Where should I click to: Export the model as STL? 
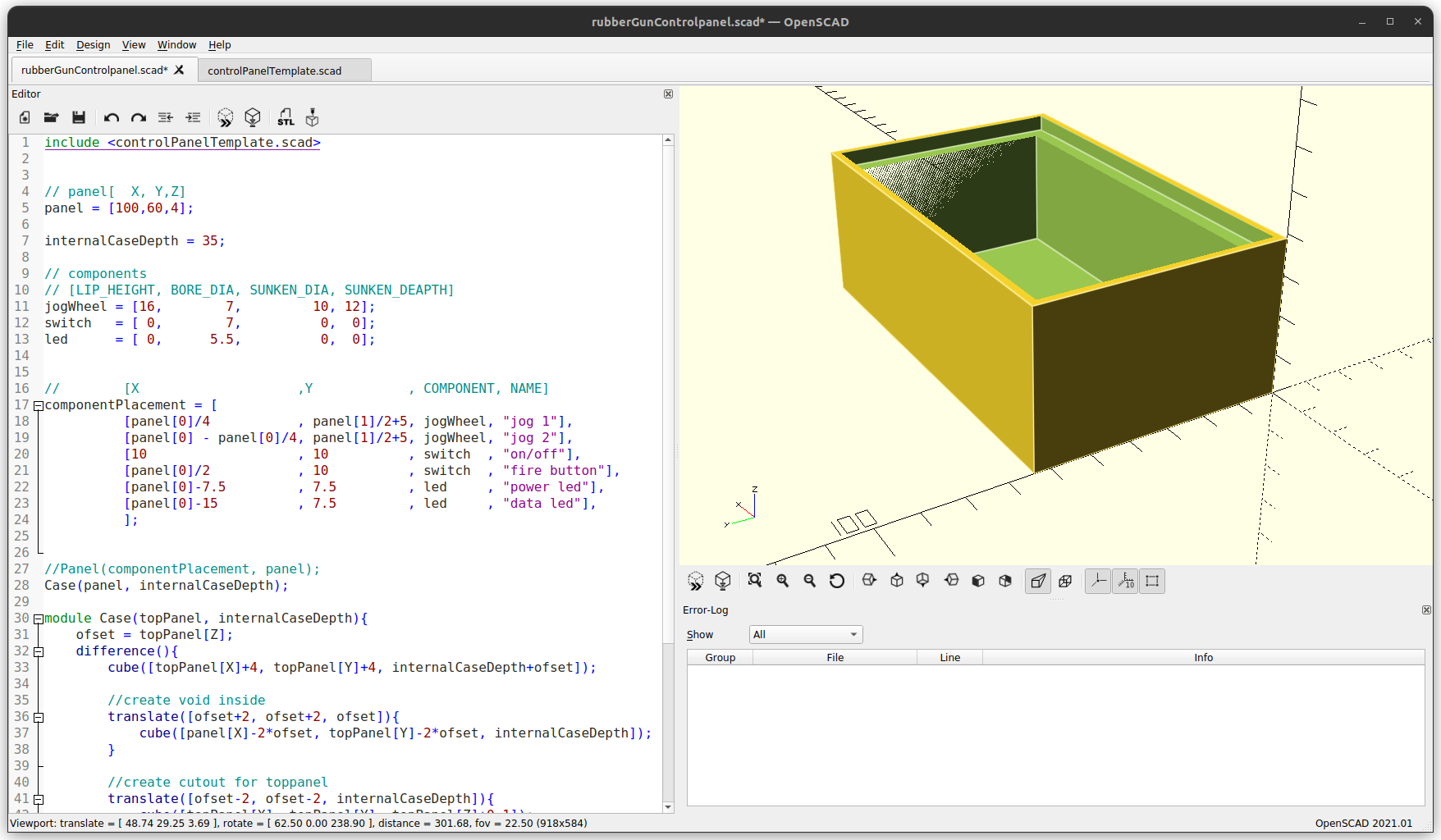tap(286, 117)
